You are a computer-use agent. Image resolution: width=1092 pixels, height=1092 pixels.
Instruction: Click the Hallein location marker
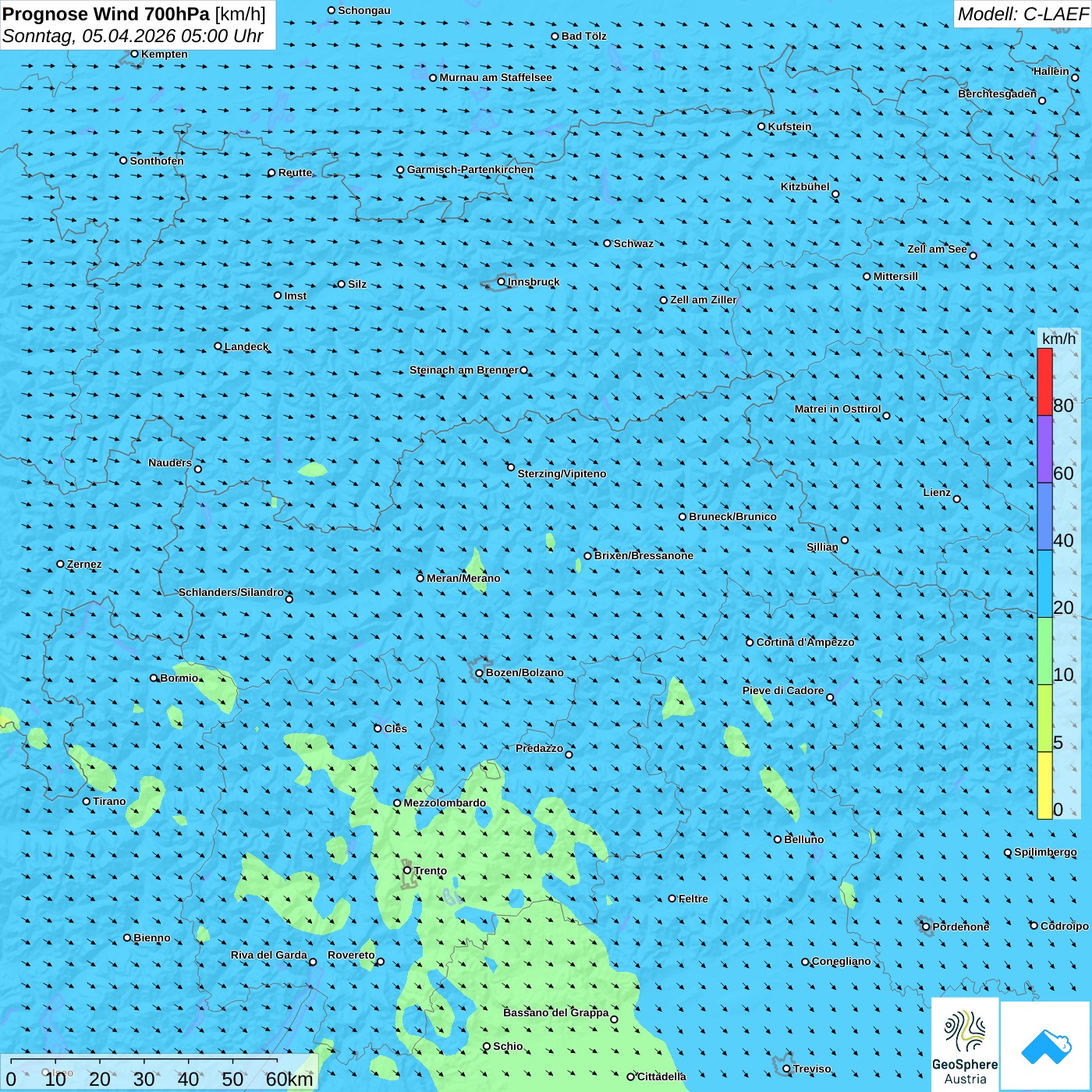1075,77
